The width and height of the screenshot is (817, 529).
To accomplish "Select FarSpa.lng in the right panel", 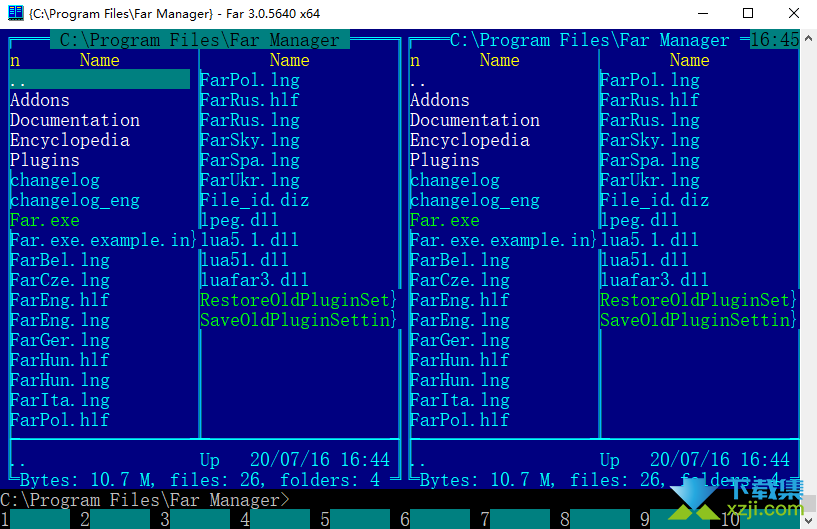I will pos(650,161).
